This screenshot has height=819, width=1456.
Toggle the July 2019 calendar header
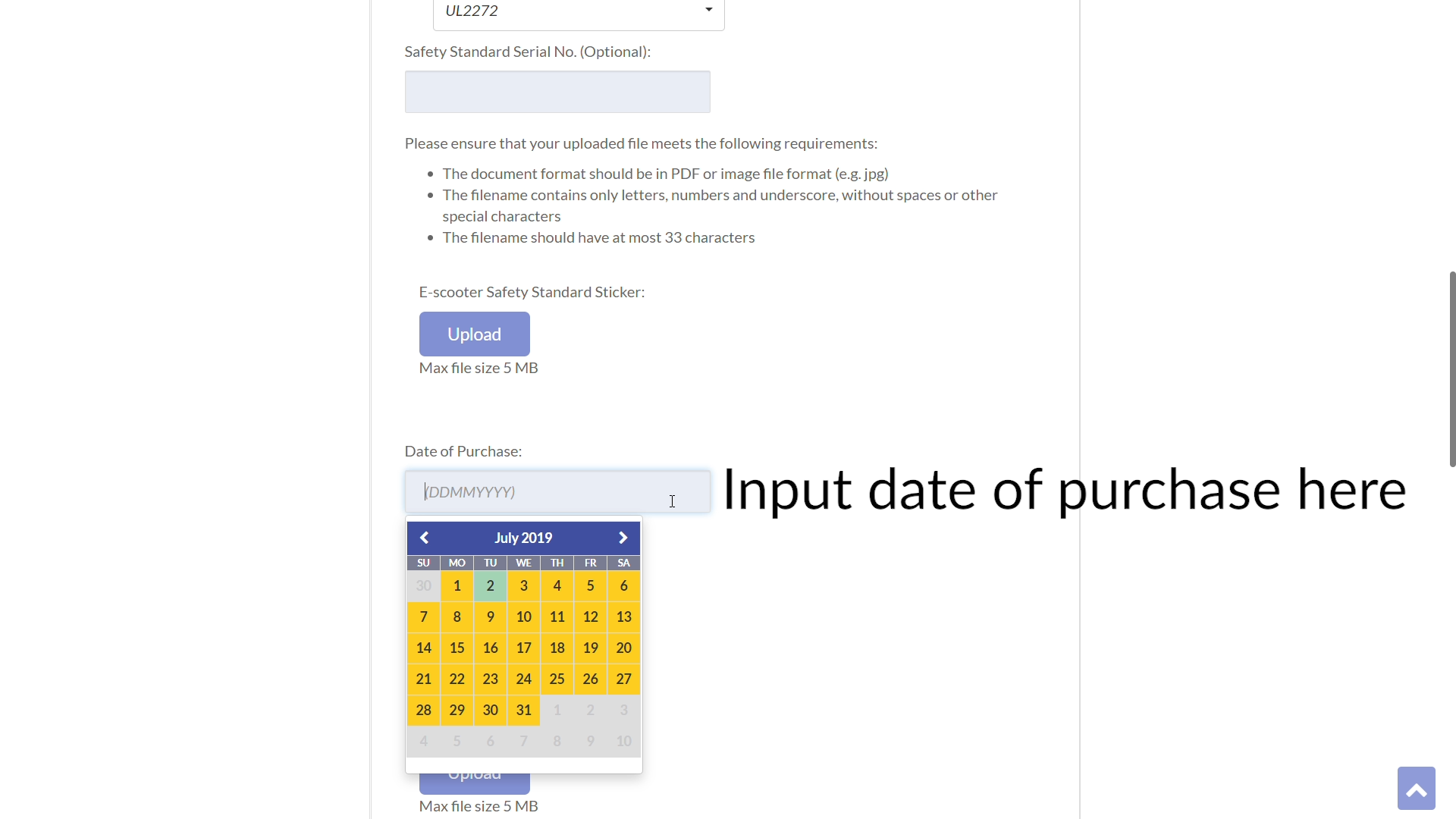523,537
